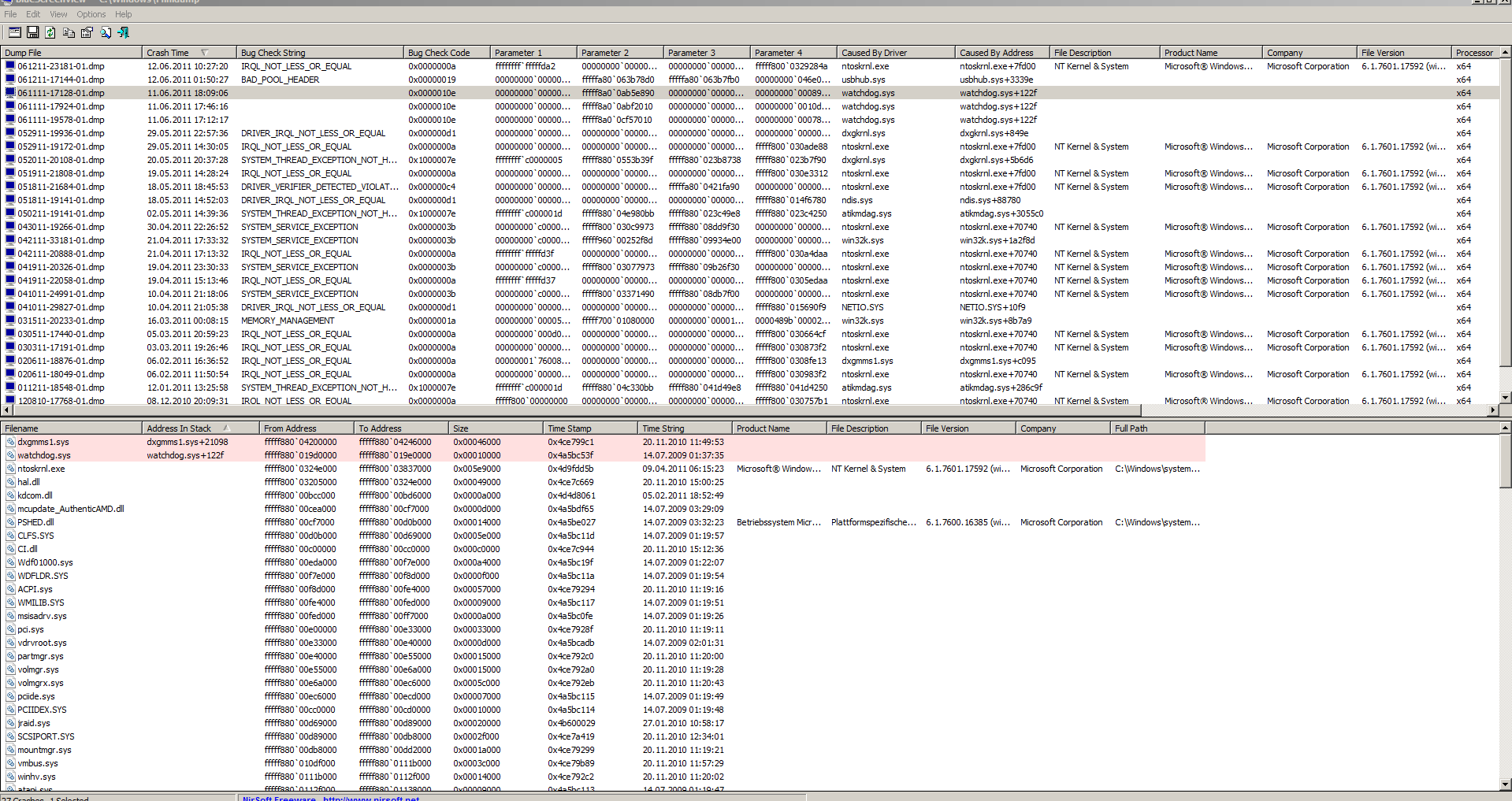Click the Exit door toolbar icon

pos(123,32)
